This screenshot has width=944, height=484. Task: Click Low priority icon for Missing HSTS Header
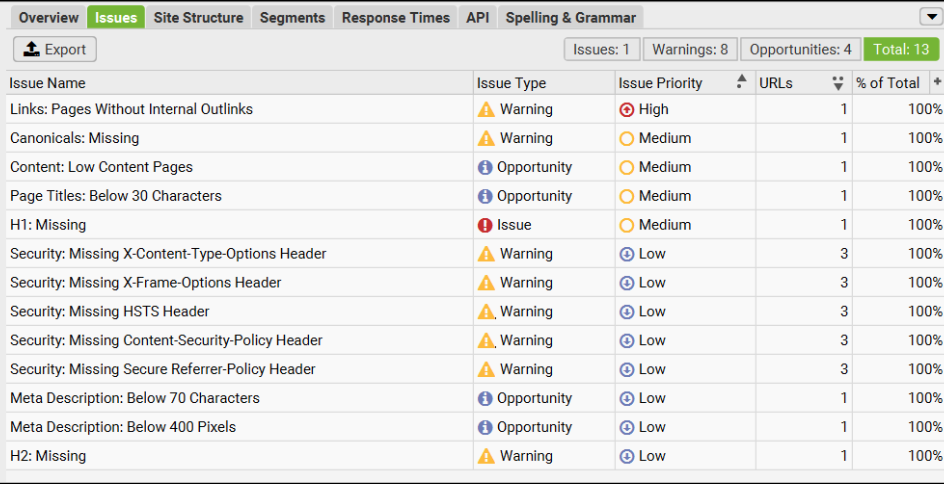(x=627, y=312)
